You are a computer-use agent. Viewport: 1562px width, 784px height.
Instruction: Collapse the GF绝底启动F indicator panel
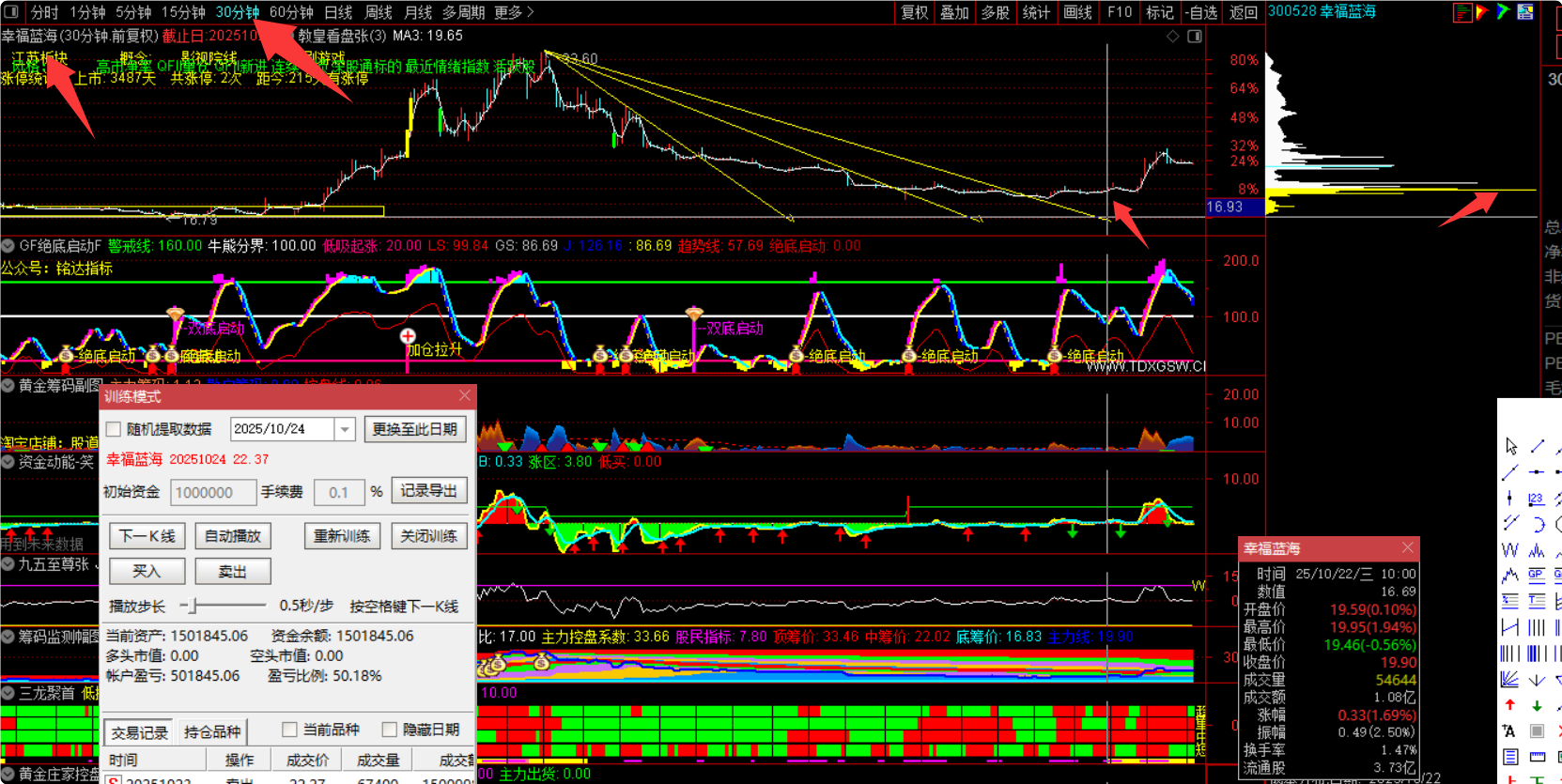click(8, 246)
